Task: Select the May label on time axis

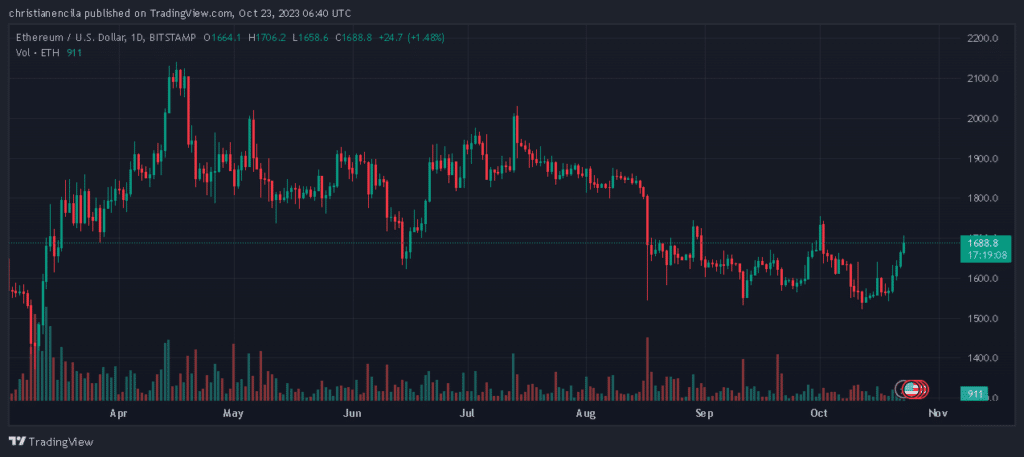Action: (x=234, y=412)
